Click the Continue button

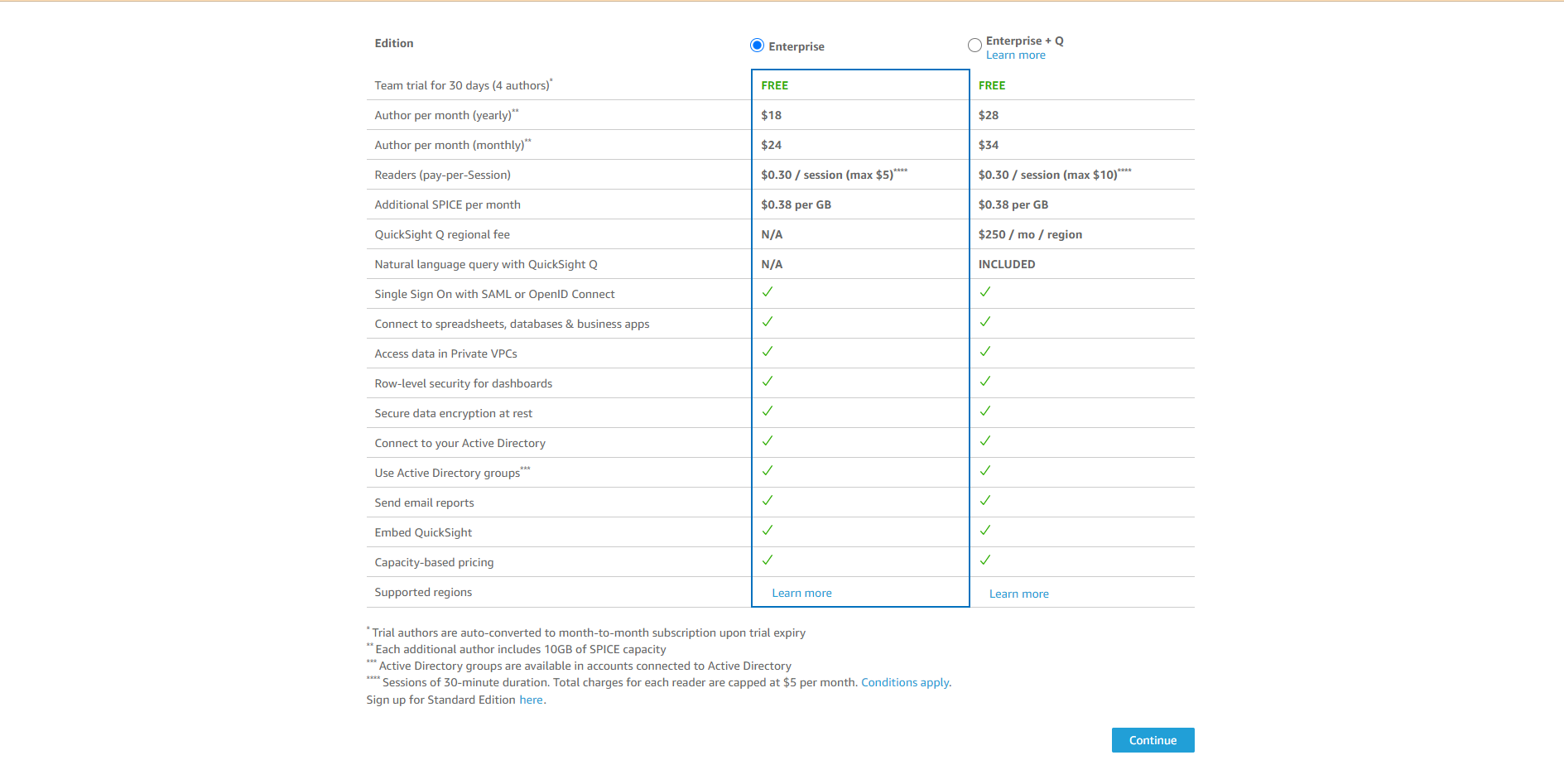tap(1153, 740)
